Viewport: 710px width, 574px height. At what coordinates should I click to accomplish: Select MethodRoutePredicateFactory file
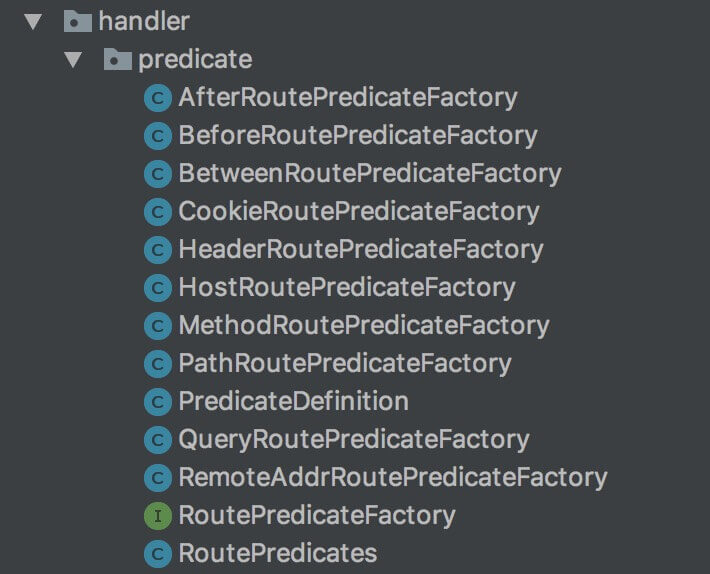(x=363, y=326)
